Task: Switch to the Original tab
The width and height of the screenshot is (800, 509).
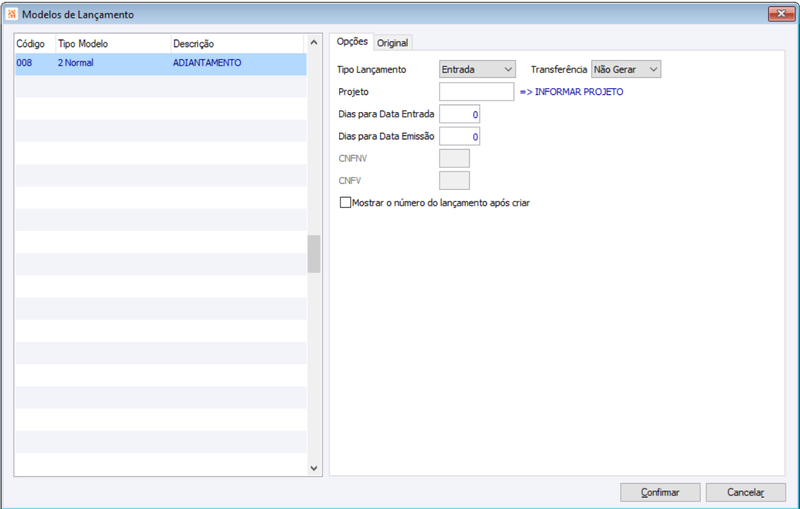Action: coord(392,43)
